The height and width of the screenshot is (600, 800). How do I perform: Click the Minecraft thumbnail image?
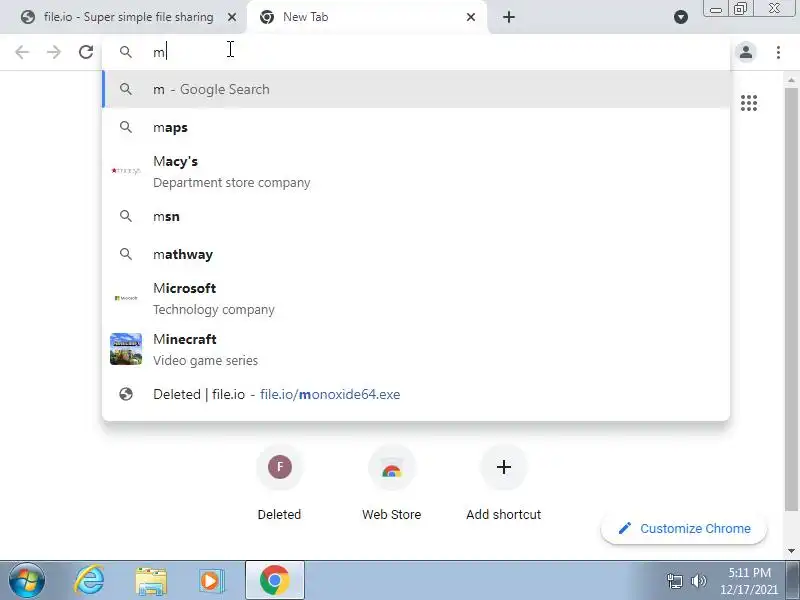(x=126, y=349)
